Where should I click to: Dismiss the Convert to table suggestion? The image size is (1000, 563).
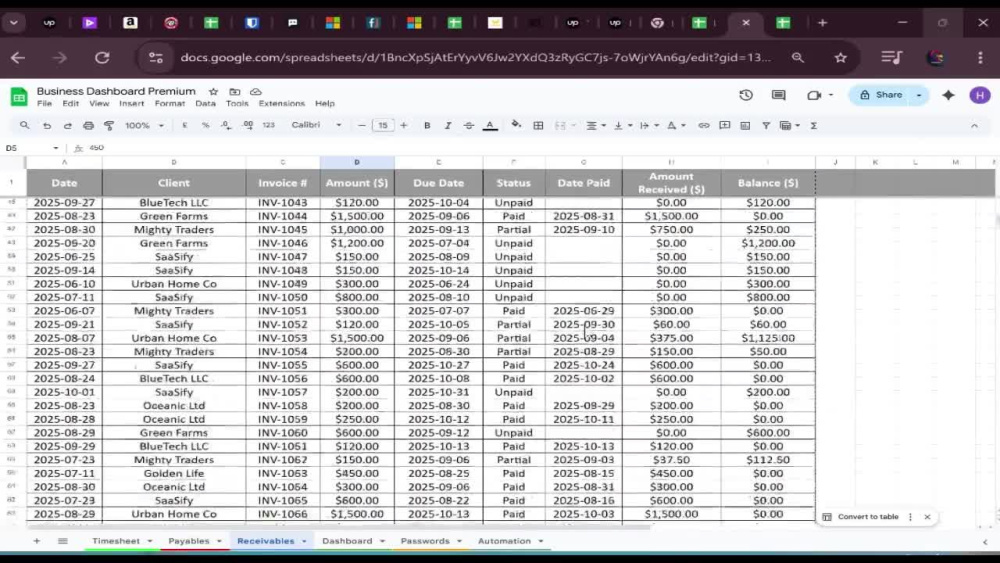pyautogui.click(x=927, y=516)
